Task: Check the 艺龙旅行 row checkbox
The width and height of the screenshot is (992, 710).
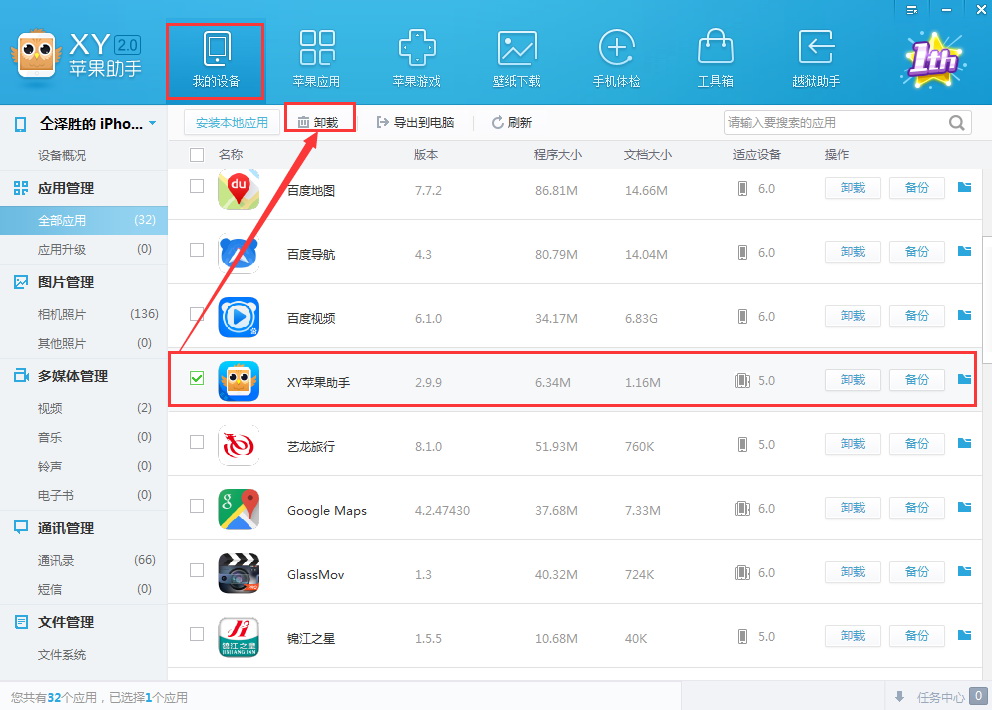Action: click(197, 442)
